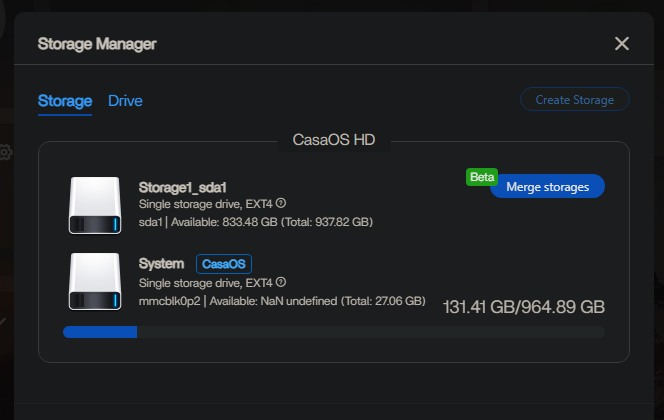Switch to the Storage tab
The image size is (664, 420).
point(65,101)
